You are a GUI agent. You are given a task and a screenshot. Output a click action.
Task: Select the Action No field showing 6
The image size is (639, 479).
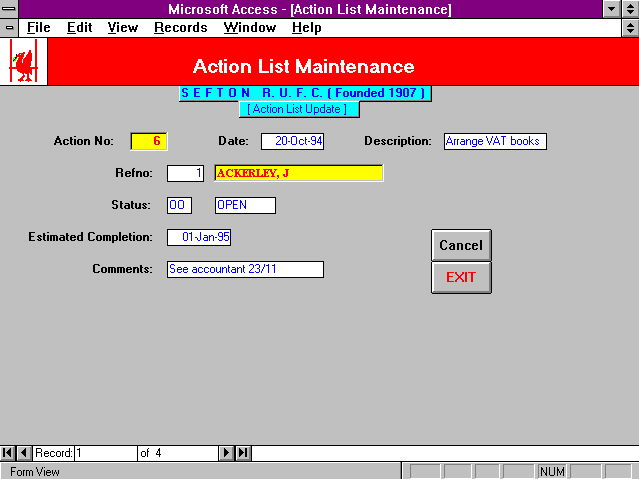click(x=149, y=141)
